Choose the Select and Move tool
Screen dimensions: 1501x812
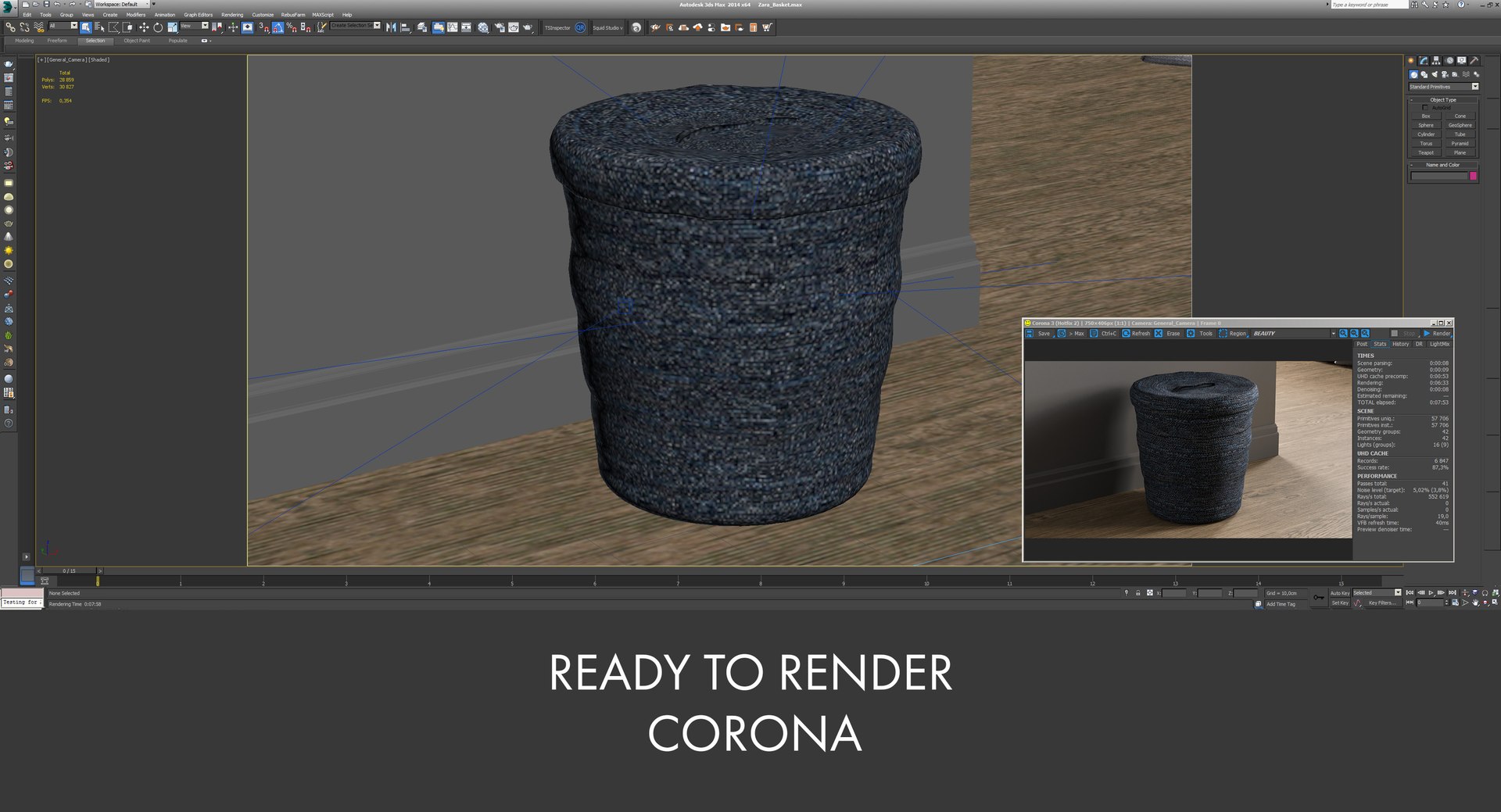coord(144,27)
